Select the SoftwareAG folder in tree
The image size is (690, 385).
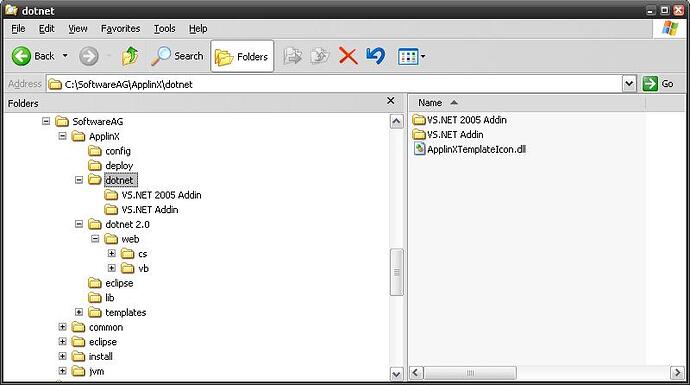(x=90, y=121)
